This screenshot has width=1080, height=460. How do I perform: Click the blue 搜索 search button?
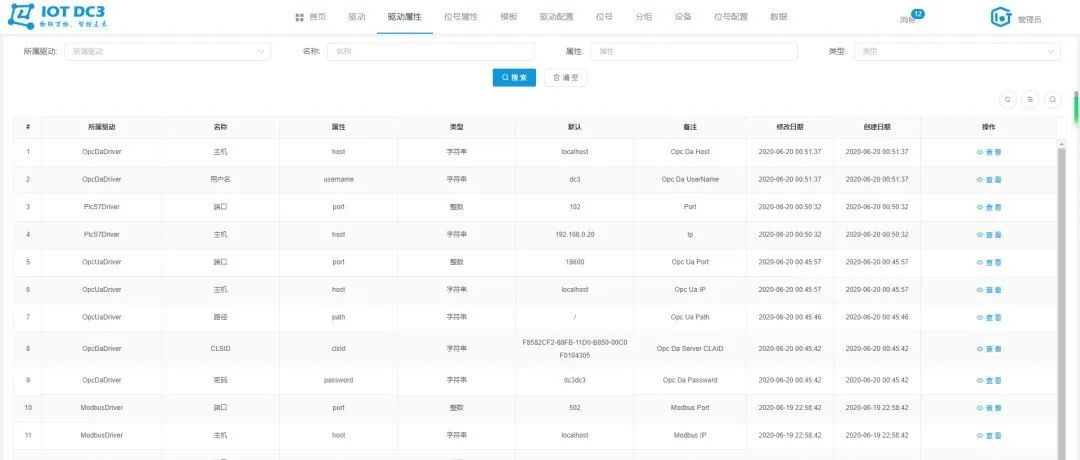514,78
